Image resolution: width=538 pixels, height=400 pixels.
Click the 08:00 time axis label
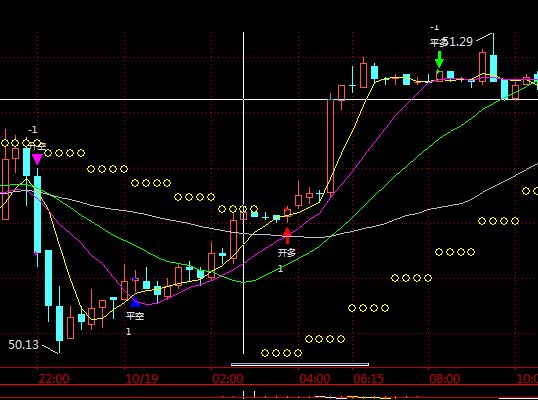445,379
